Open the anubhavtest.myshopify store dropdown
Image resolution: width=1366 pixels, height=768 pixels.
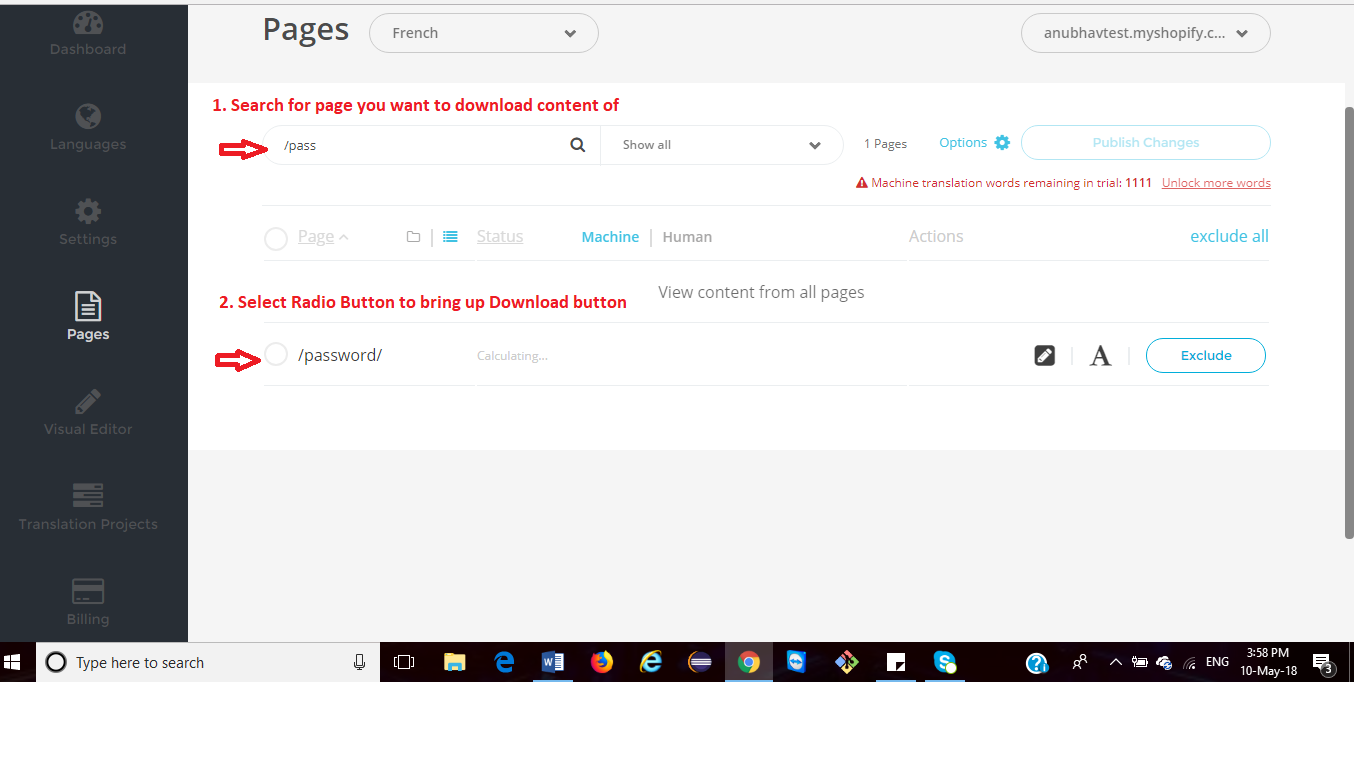pyautogui.click(x=1145, y=33)
